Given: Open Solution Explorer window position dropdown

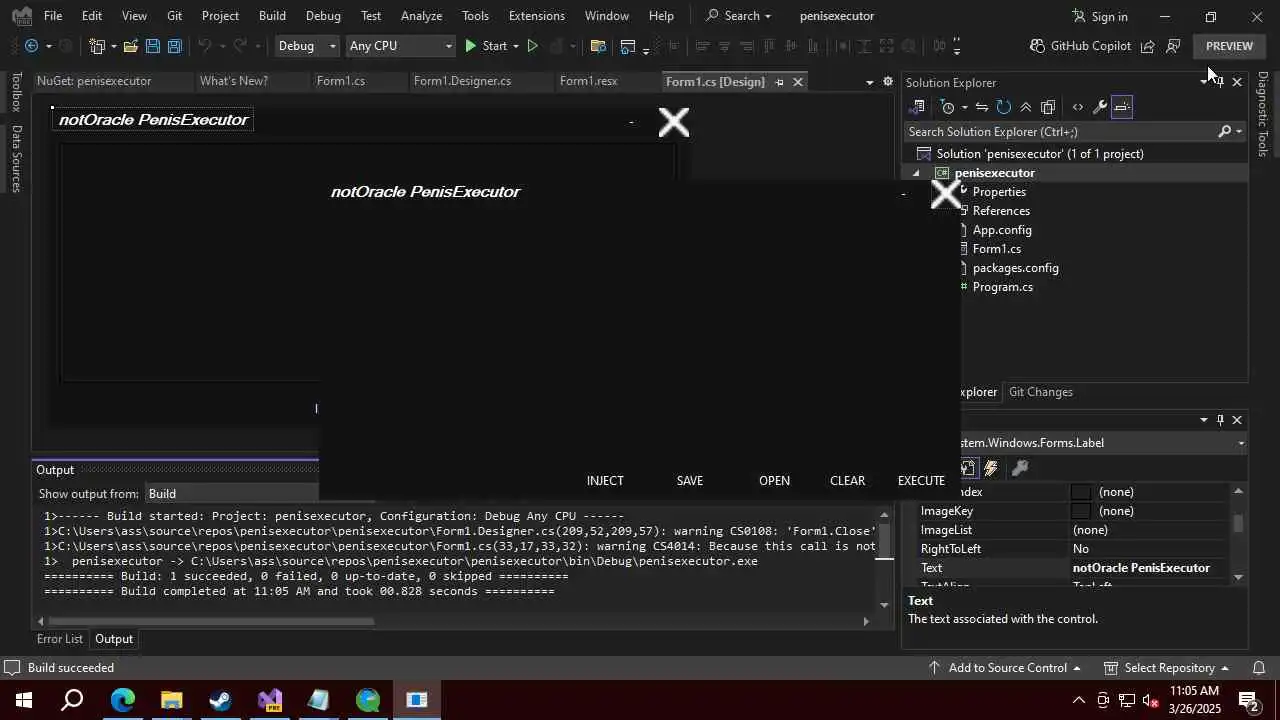Looking at the screenshot, I should coord(1203,82).
